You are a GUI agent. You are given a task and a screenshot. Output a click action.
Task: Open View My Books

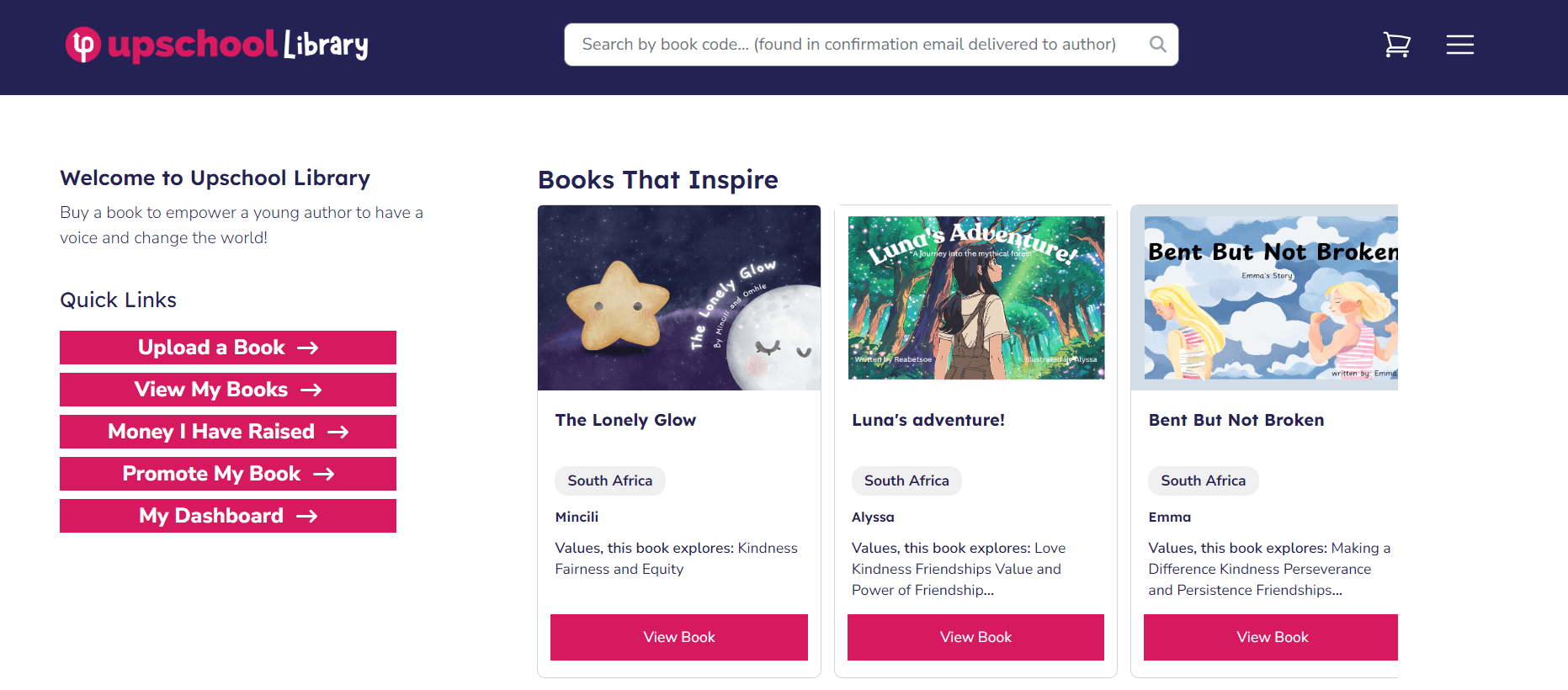coord(228,390)
